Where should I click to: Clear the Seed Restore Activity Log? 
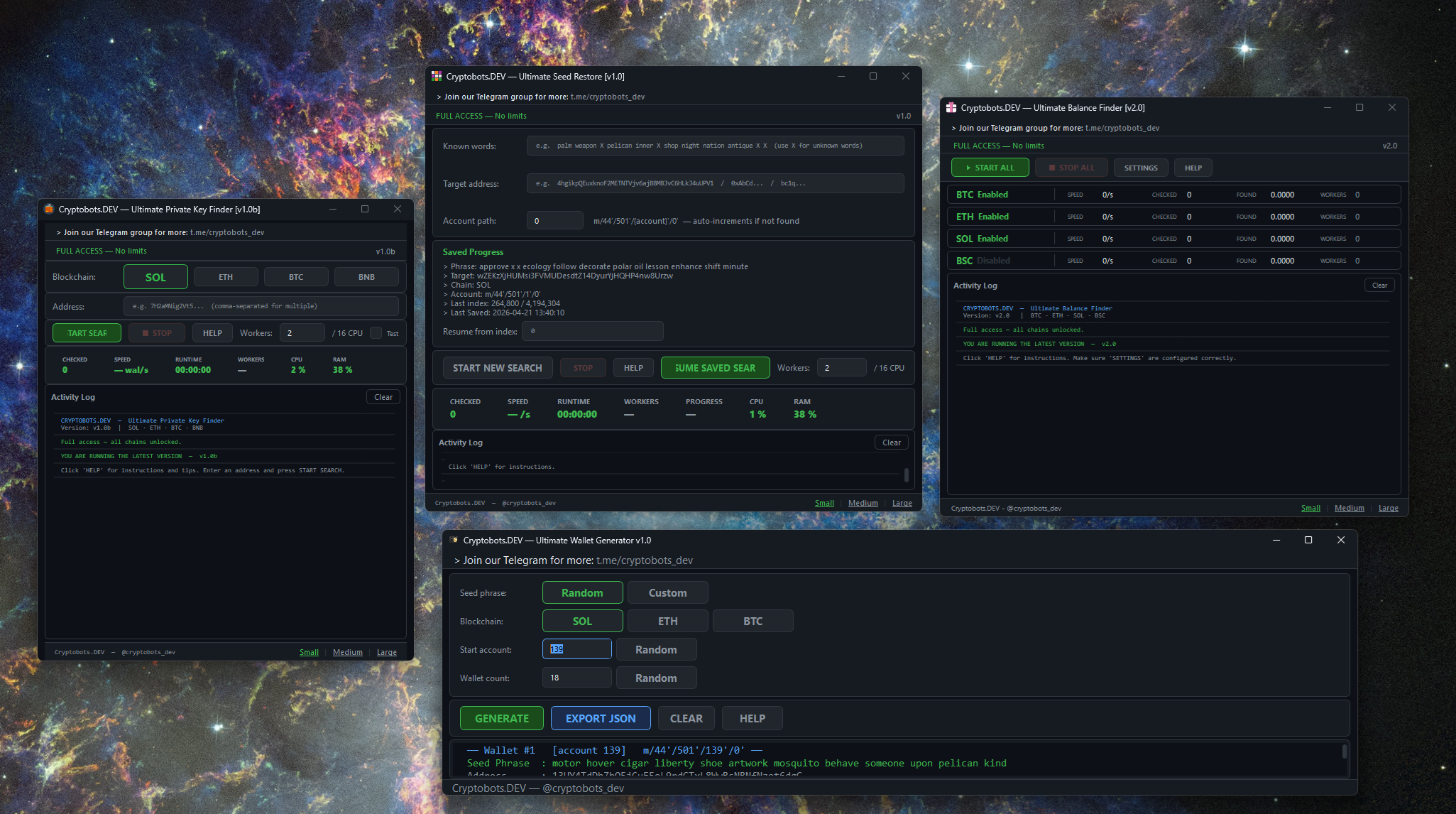point(891,443)
